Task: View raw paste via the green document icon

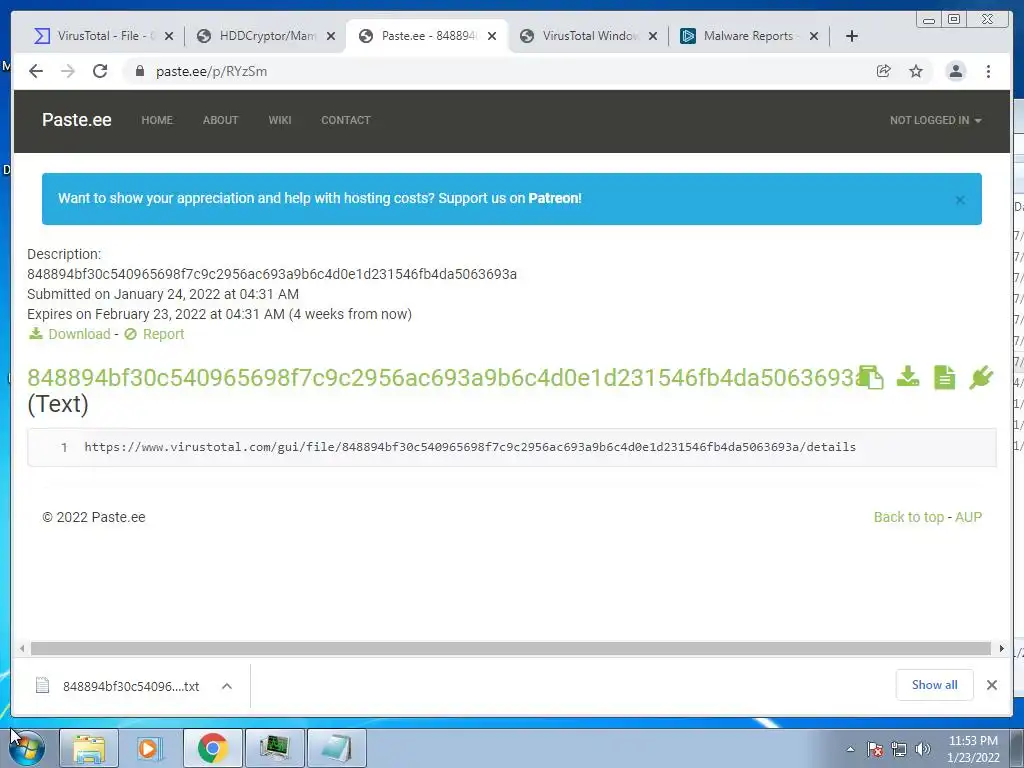Action: pyautogui.click(x=944, y=377)
